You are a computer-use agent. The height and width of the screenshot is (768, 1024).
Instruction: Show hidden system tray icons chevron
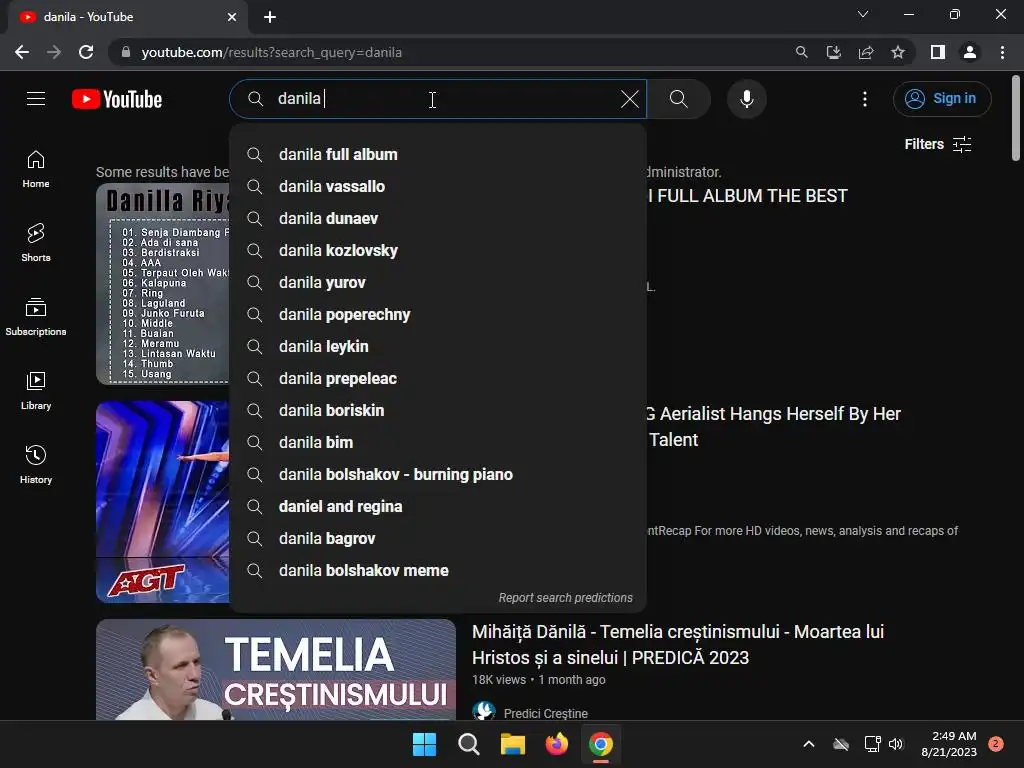(808, 744)
